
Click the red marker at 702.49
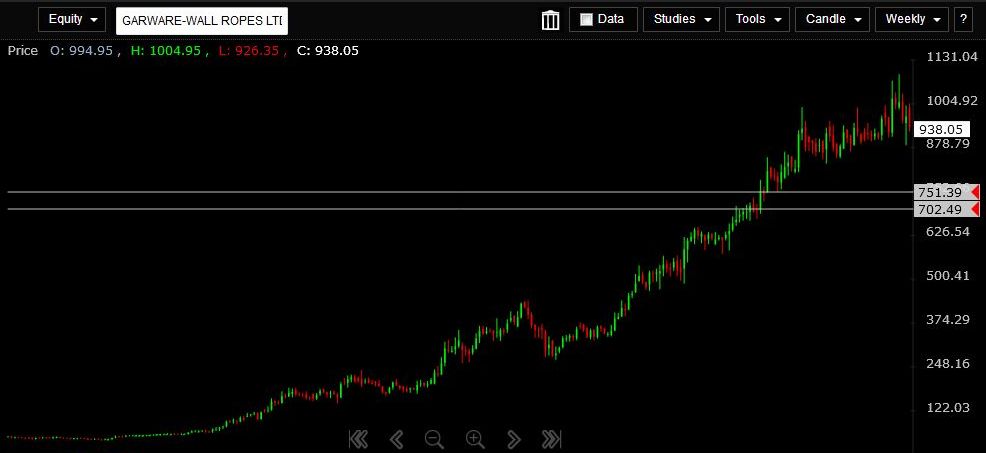coord(974,209)
